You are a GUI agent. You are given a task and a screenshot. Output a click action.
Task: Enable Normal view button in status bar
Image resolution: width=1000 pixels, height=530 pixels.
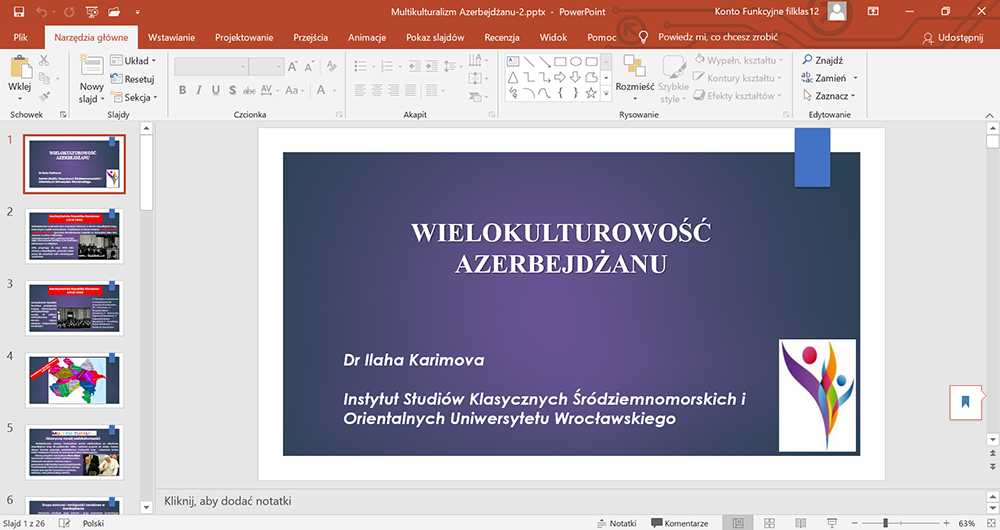pos(737,523)
